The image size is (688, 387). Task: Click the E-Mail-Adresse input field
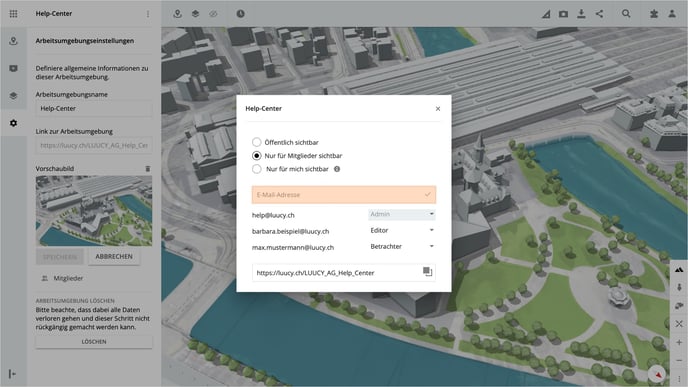coord(344,195)
